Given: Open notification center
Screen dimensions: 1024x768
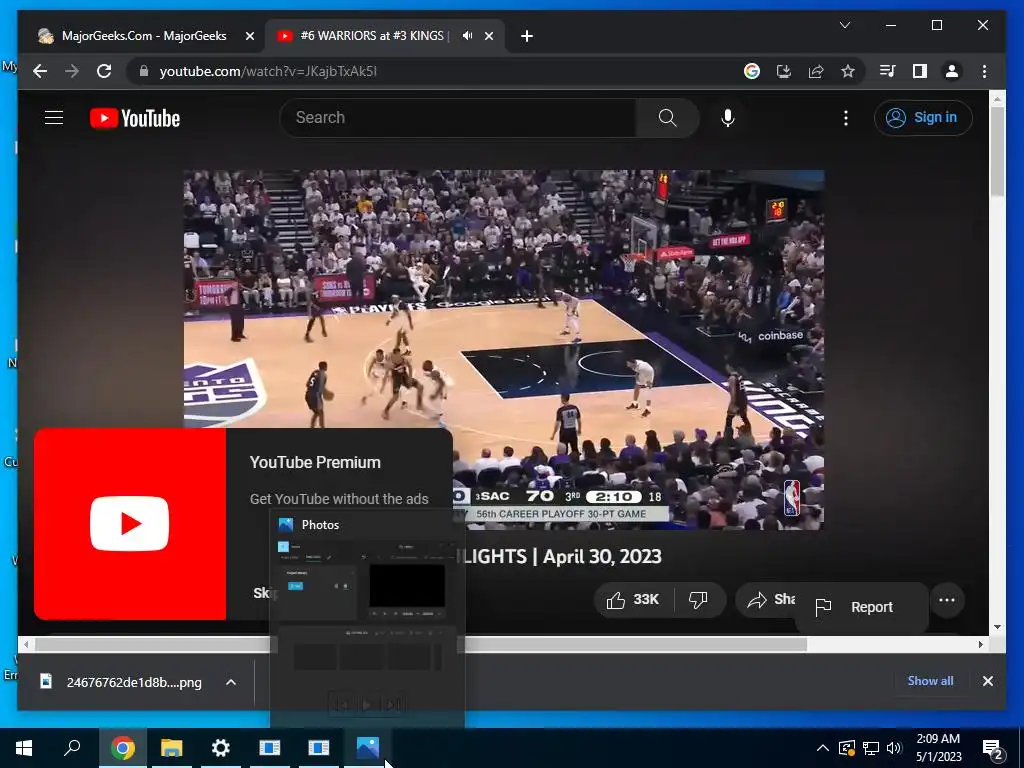Looking at the screenshot, I should pyautogui.click(x=993, y=748).
